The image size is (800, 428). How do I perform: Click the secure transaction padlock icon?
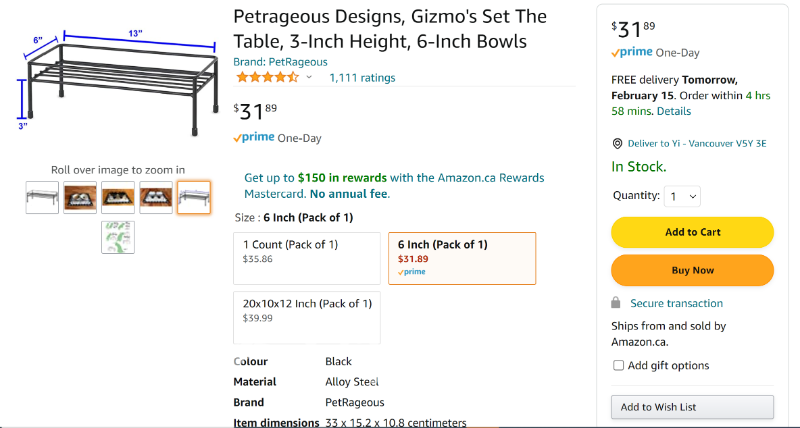click(617, 303)
